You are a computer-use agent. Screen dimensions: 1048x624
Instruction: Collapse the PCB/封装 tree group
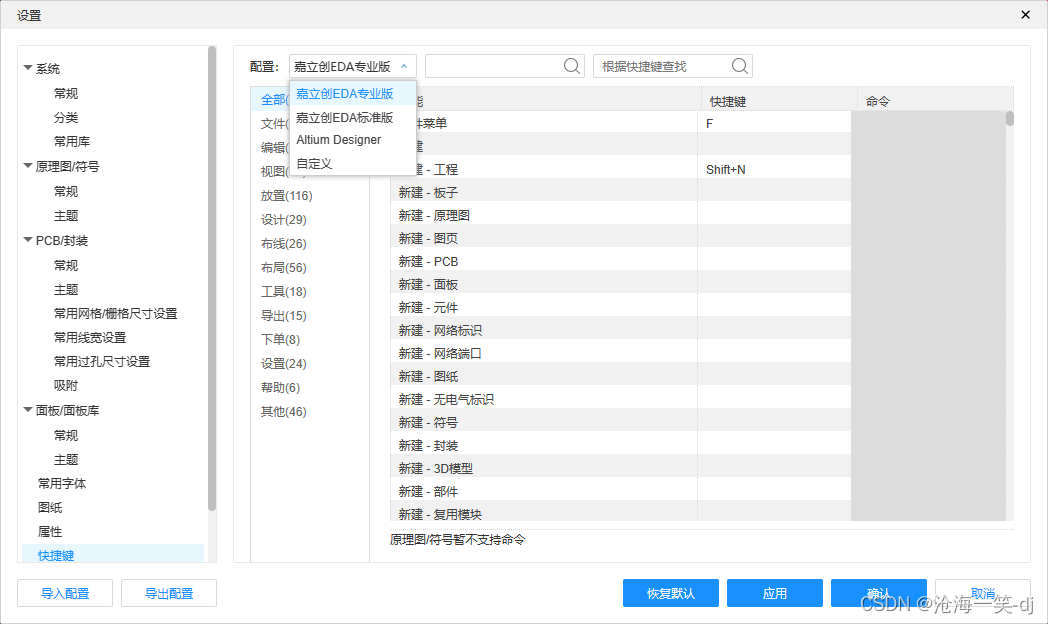pos(27,240)
